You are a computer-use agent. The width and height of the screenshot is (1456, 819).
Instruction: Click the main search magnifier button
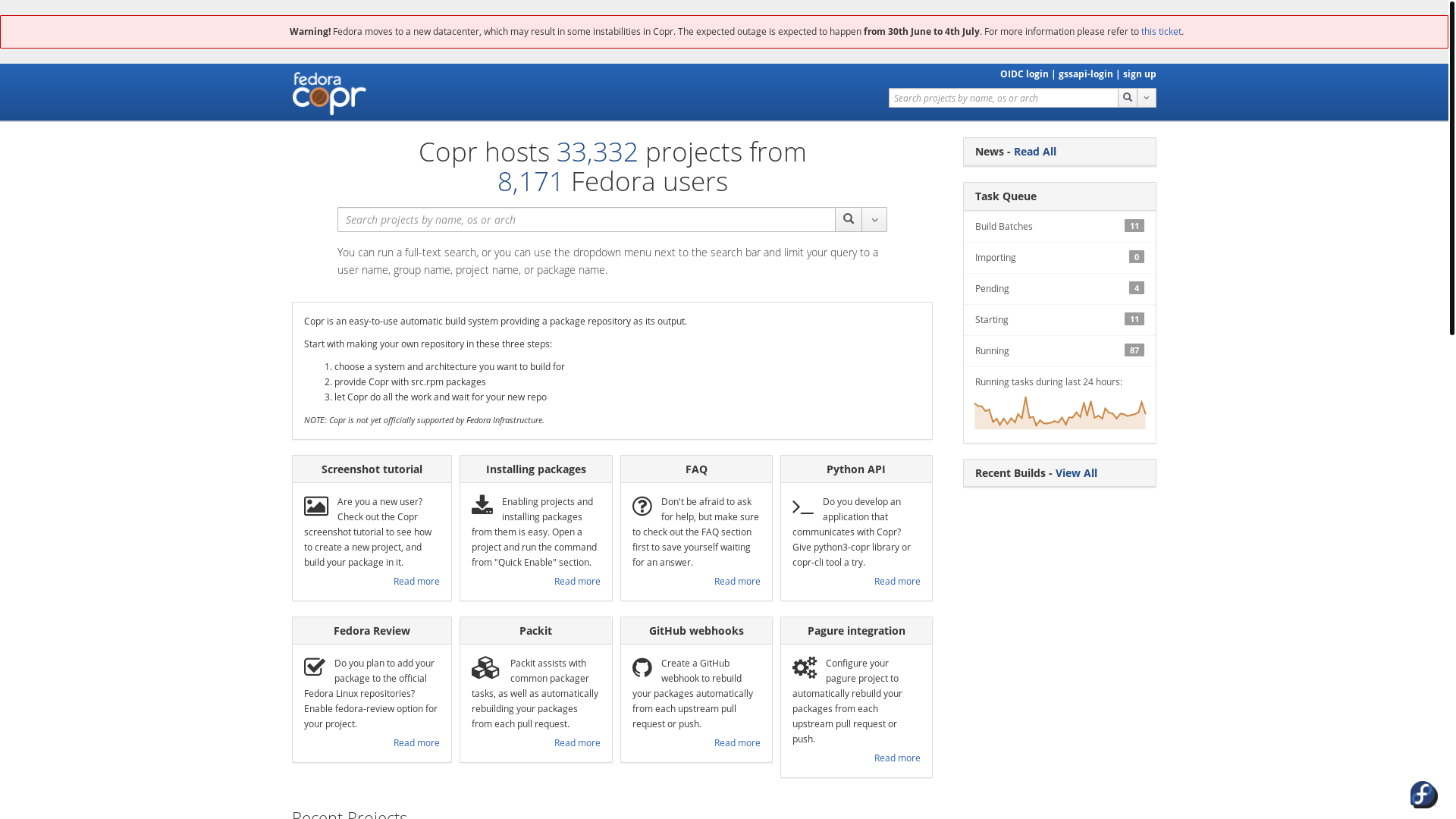[849, 220]
